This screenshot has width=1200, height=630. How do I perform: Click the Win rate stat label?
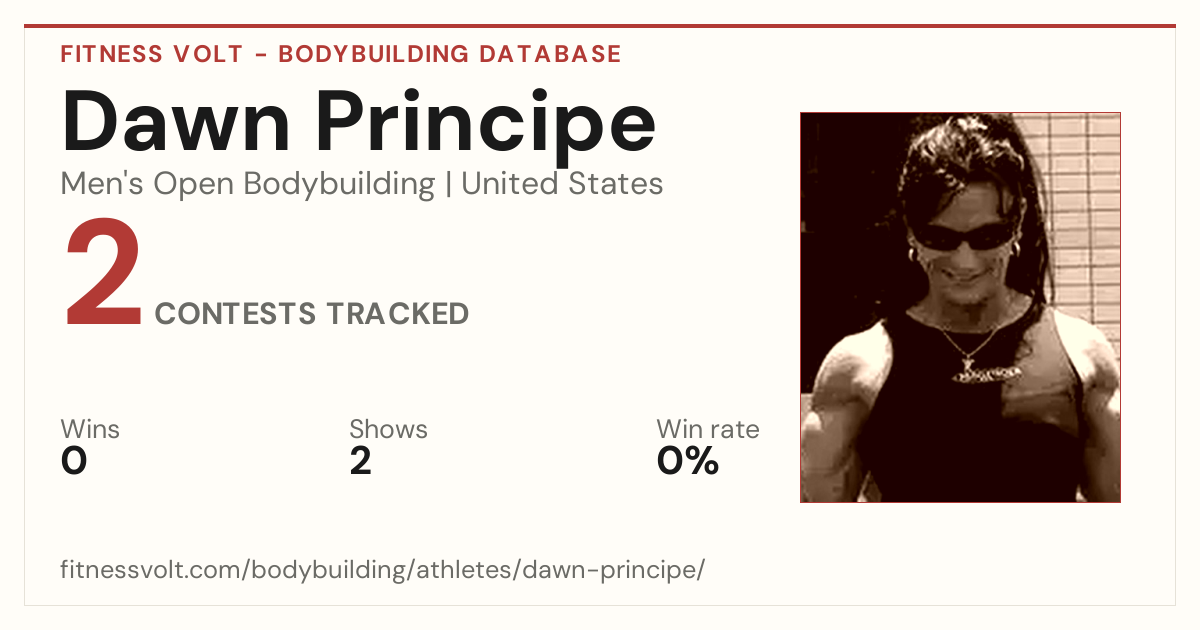click(x=708, y=429)
